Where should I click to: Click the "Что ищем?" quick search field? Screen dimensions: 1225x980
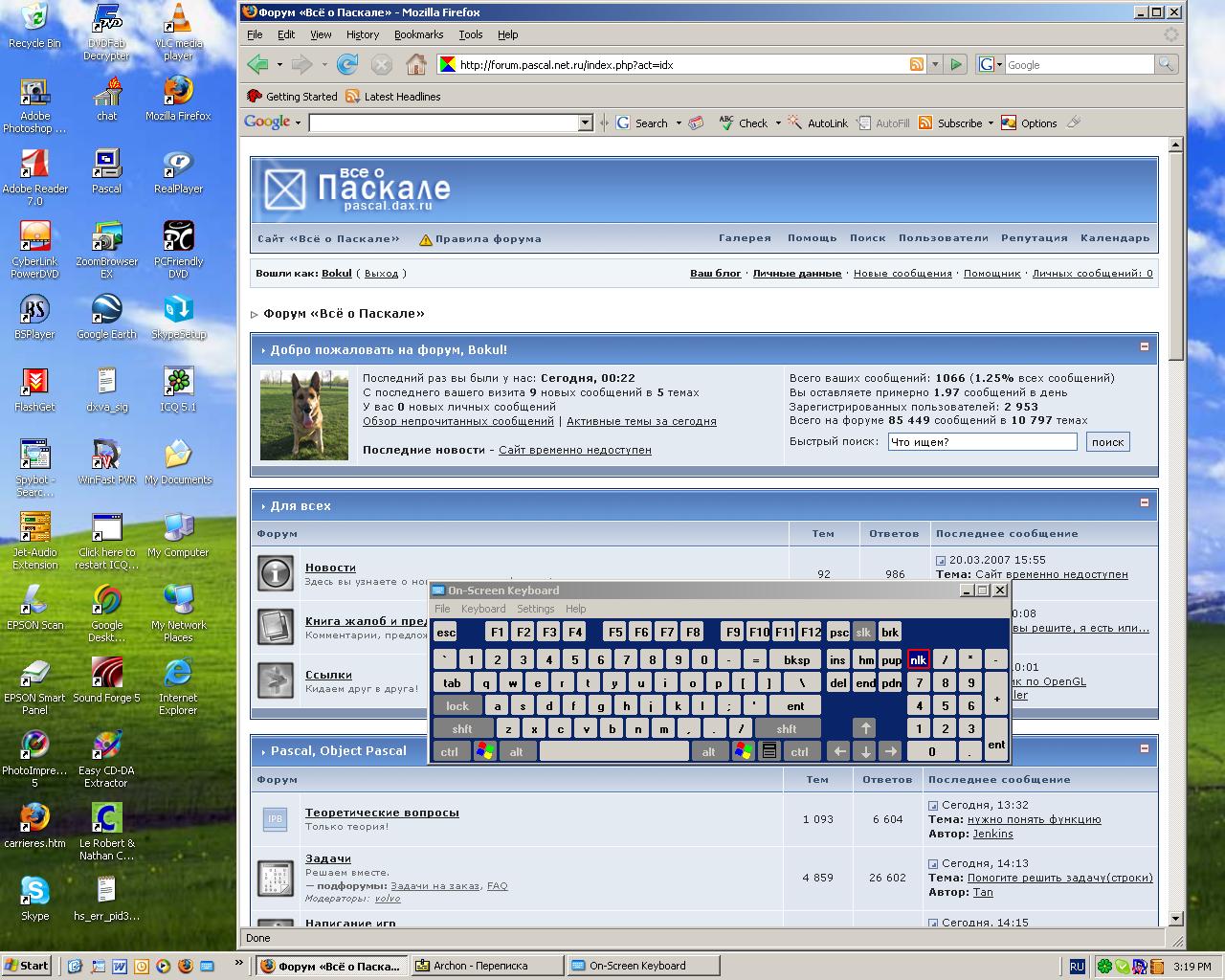click(x=982, y=442)
